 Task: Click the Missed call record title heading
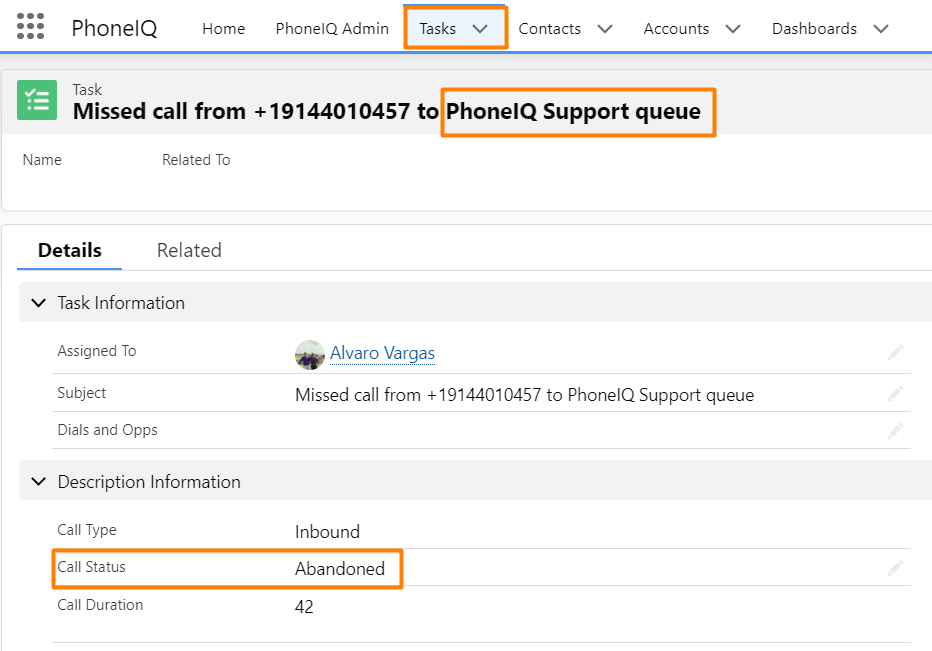click(x=387, y=111)
